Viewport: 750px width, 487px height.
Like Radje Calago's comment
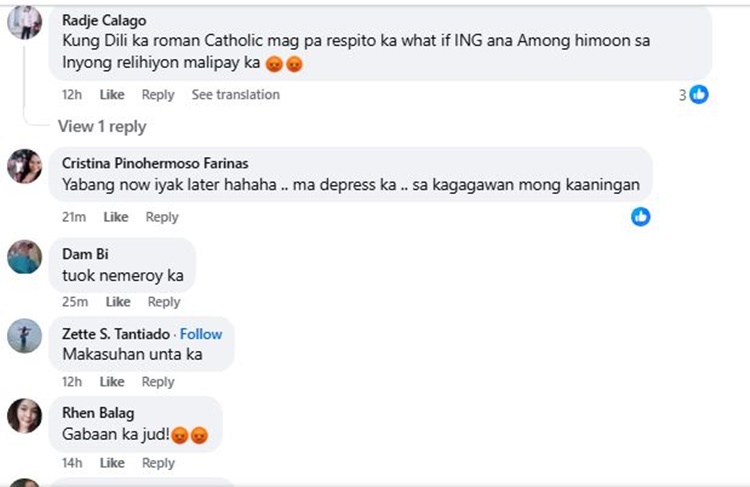112,95
